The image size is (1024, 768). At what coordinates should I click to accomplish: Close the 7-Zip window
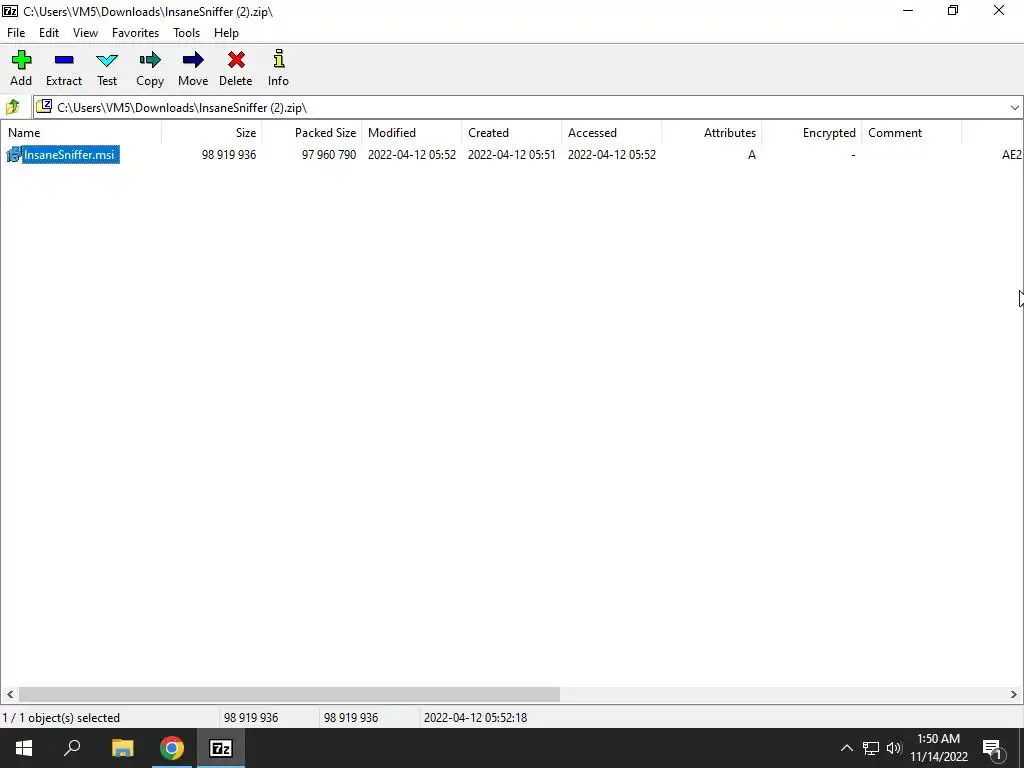point(999,11)
